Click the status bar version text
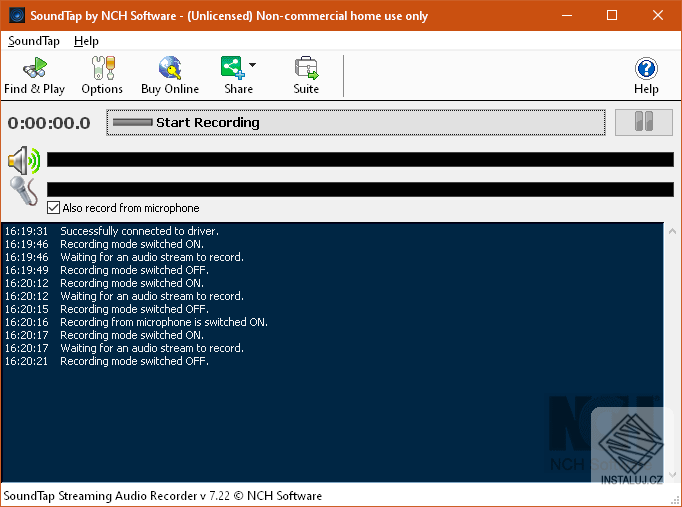This screenshot has width=682, height=507. [163, 496]
